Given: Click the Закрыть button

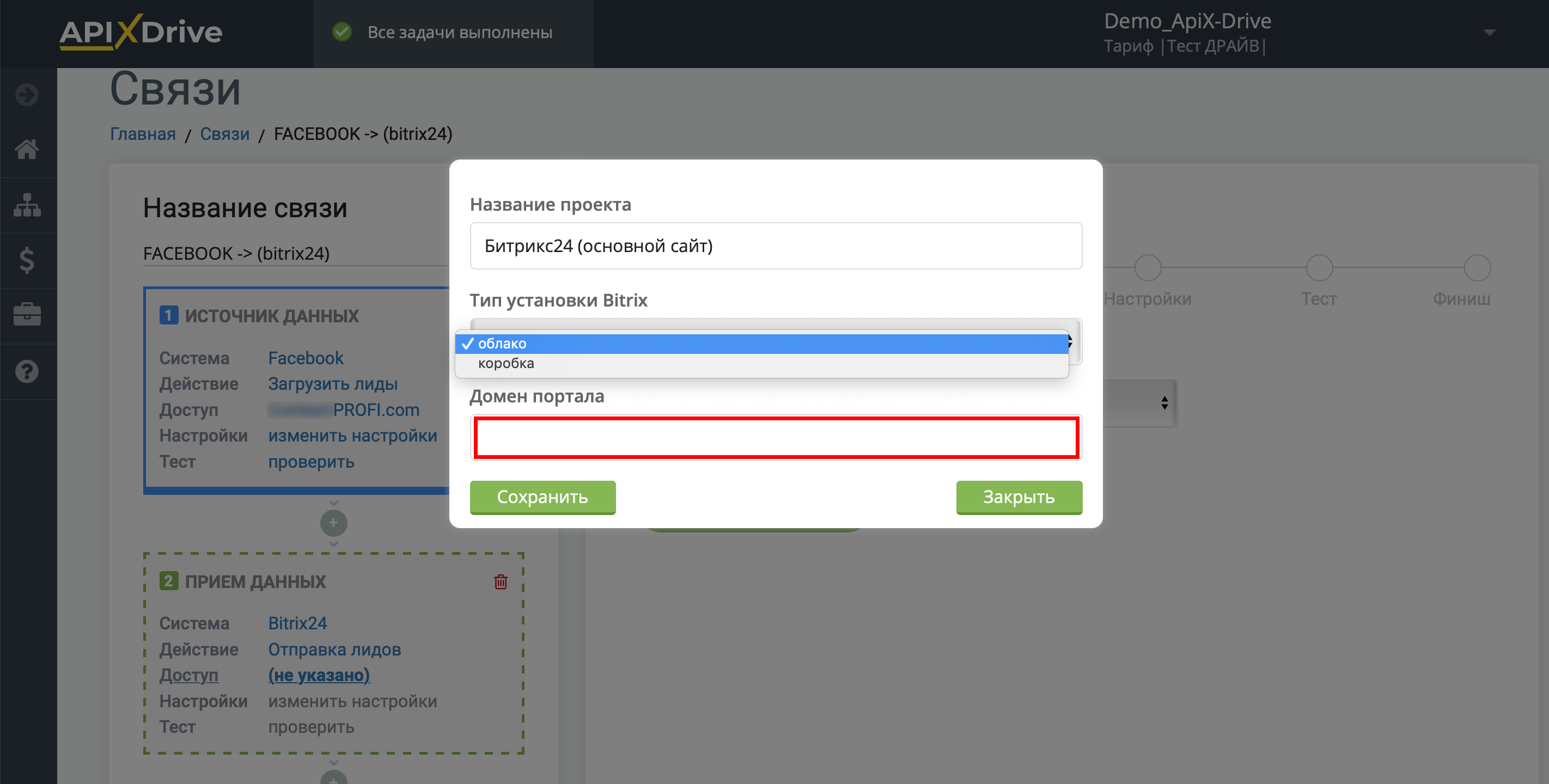Looking at the screenshot, I should [1019, 497].
